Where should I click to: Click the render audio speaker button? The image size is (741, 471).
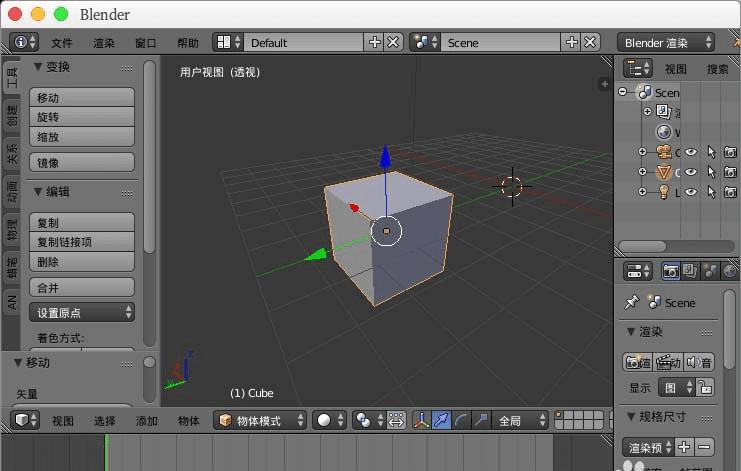tap(698, 362)
